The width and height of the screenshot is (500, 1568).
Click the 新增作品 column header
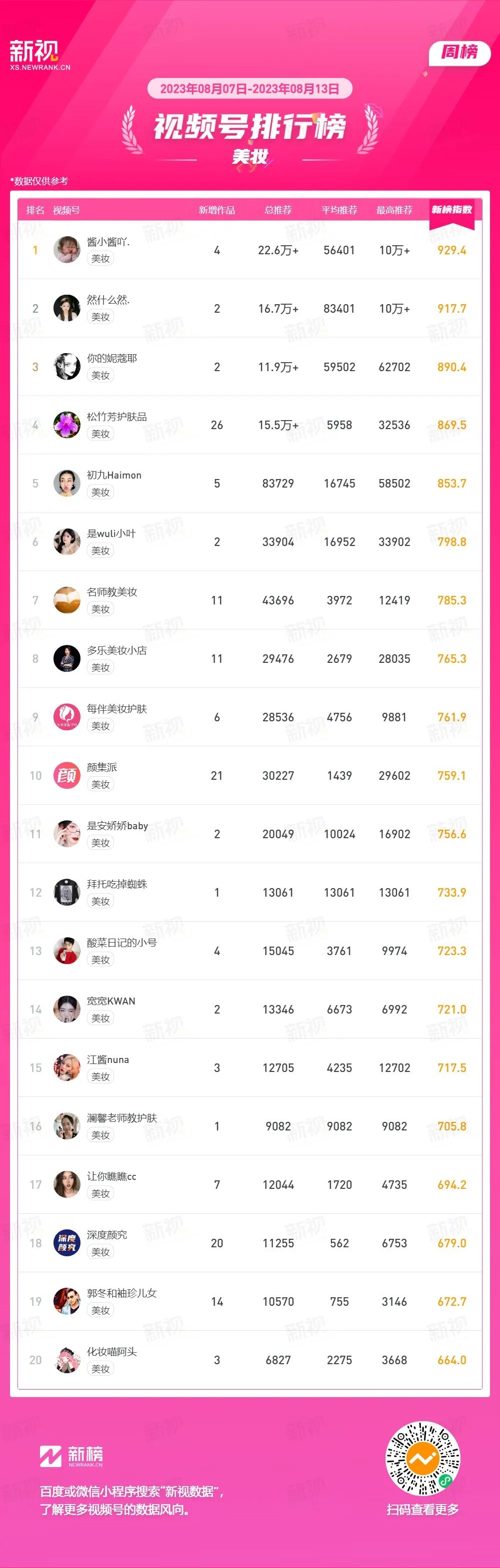217,210
